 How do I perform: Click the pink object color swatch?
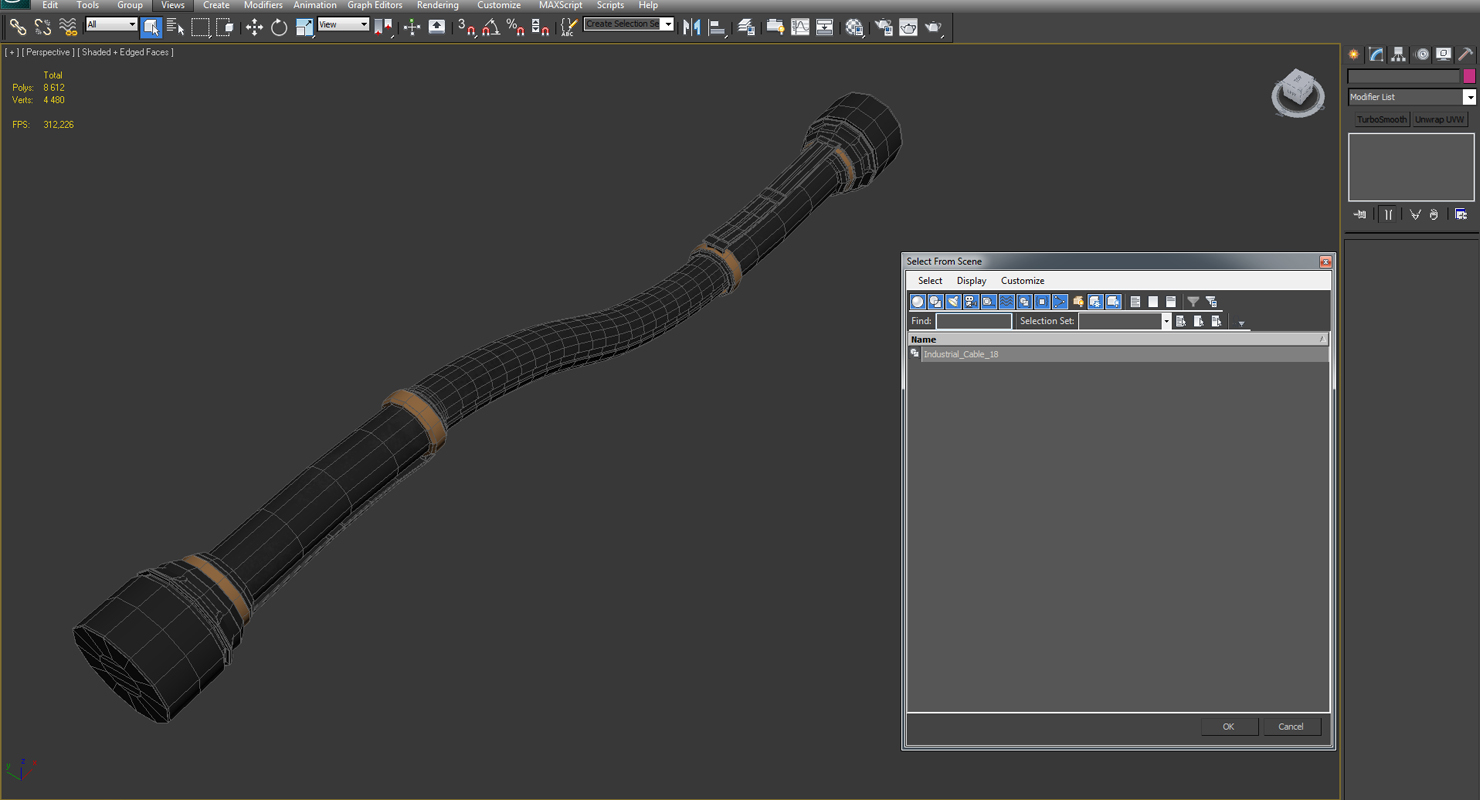1469,76
